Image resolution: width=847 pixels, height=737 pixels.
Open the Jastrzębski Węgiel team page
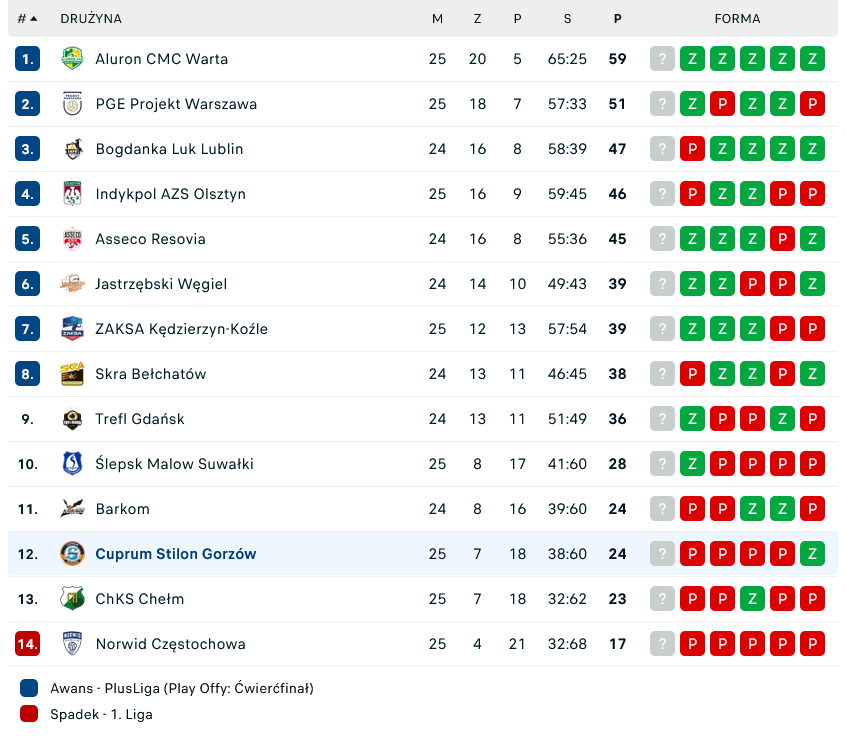click(161, 284)
